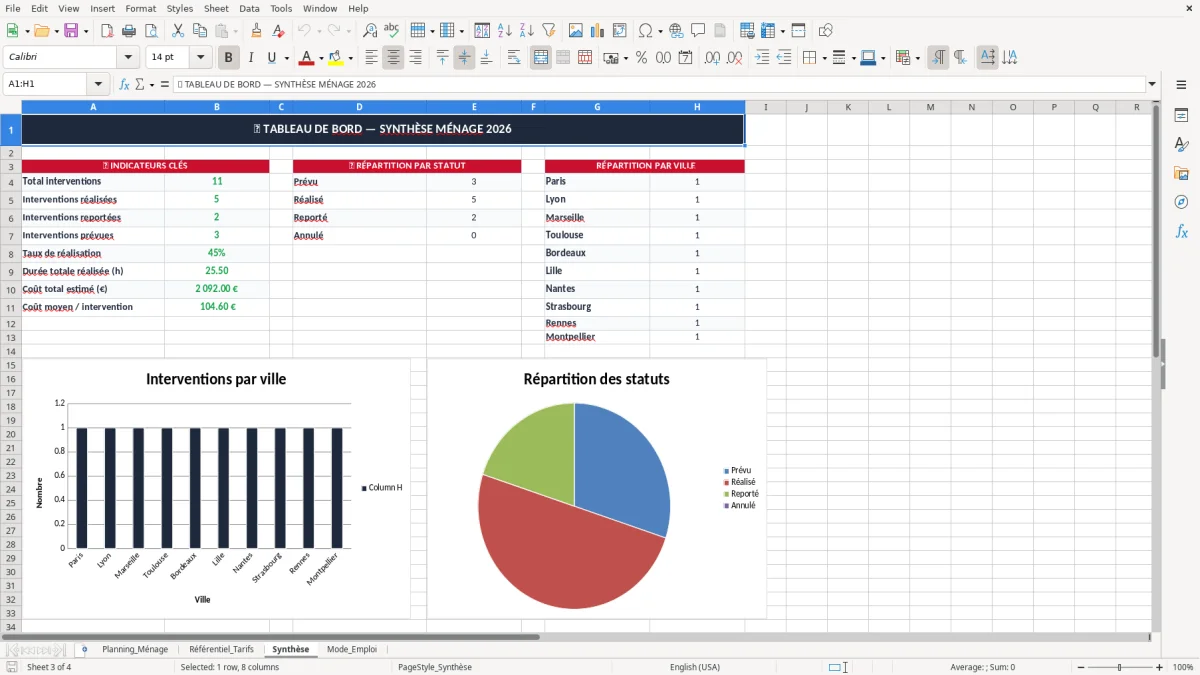Click the formula input line
The image size is (1200, 675).
[658, 84]
